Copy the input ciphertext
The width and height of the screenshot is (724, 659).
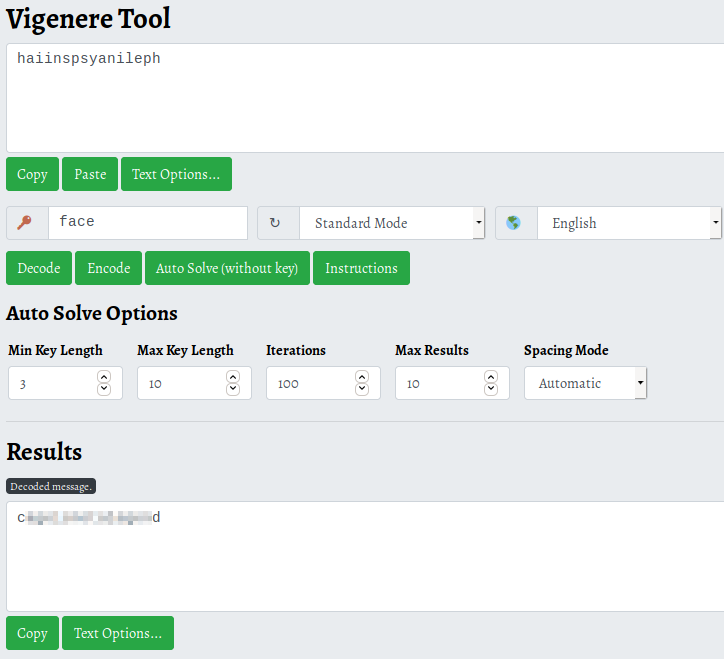[32, 174]
